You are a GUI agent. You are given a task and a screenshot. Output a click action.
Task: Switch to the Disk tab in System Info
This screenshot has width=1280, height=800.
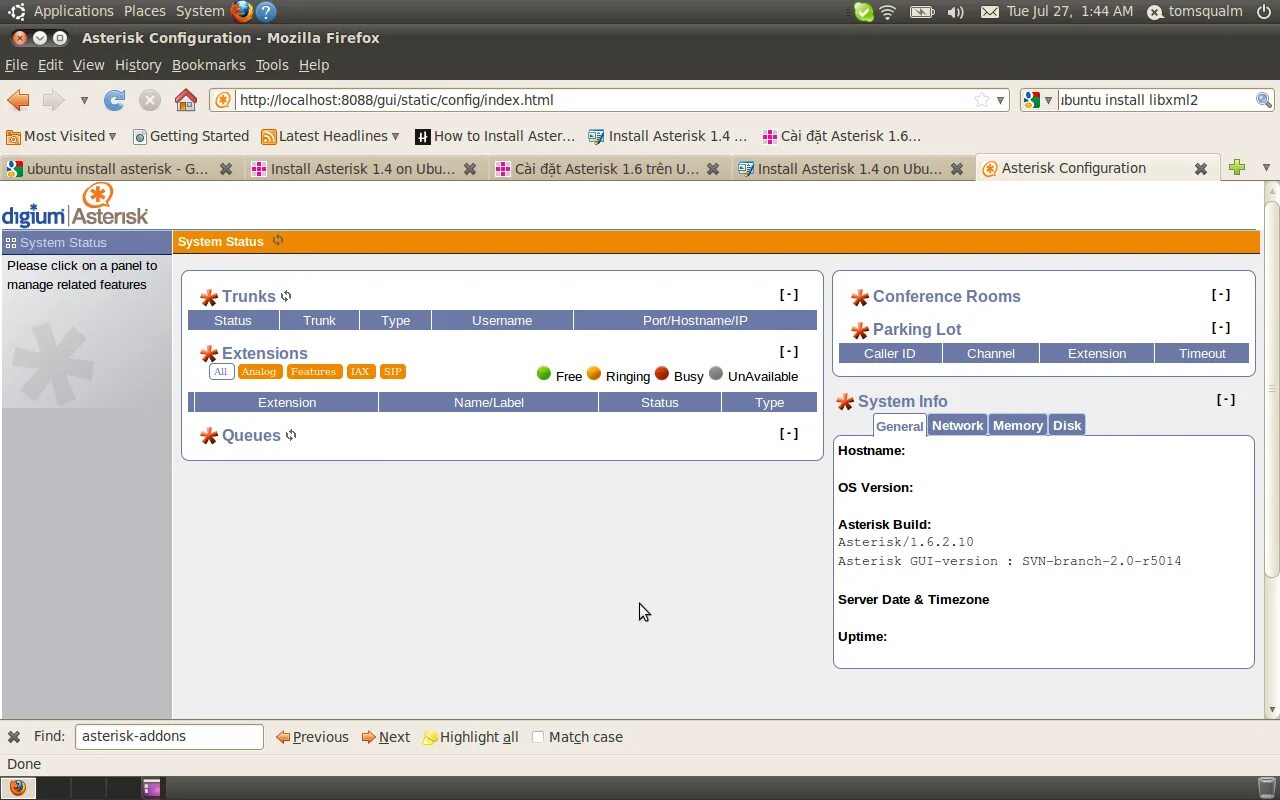pyautogui.click(x=1067, y=425)
